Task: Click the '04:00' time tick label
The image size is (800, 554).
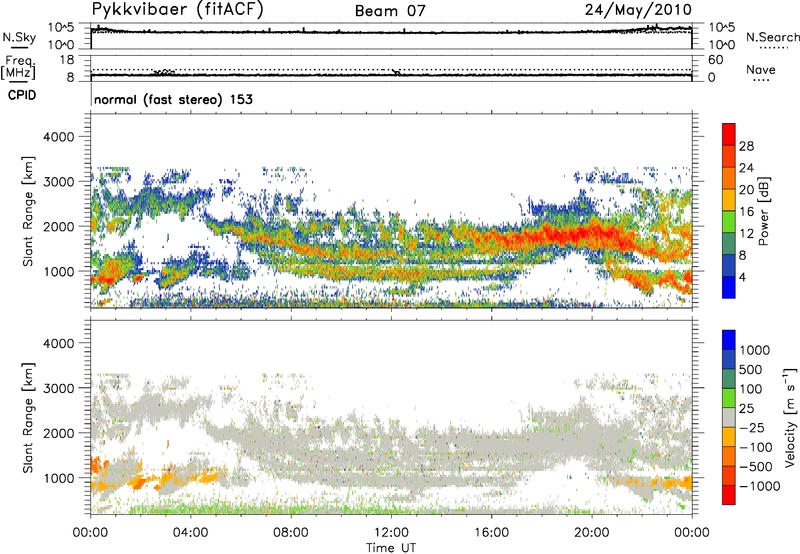Action: click(x=190, y=533)
